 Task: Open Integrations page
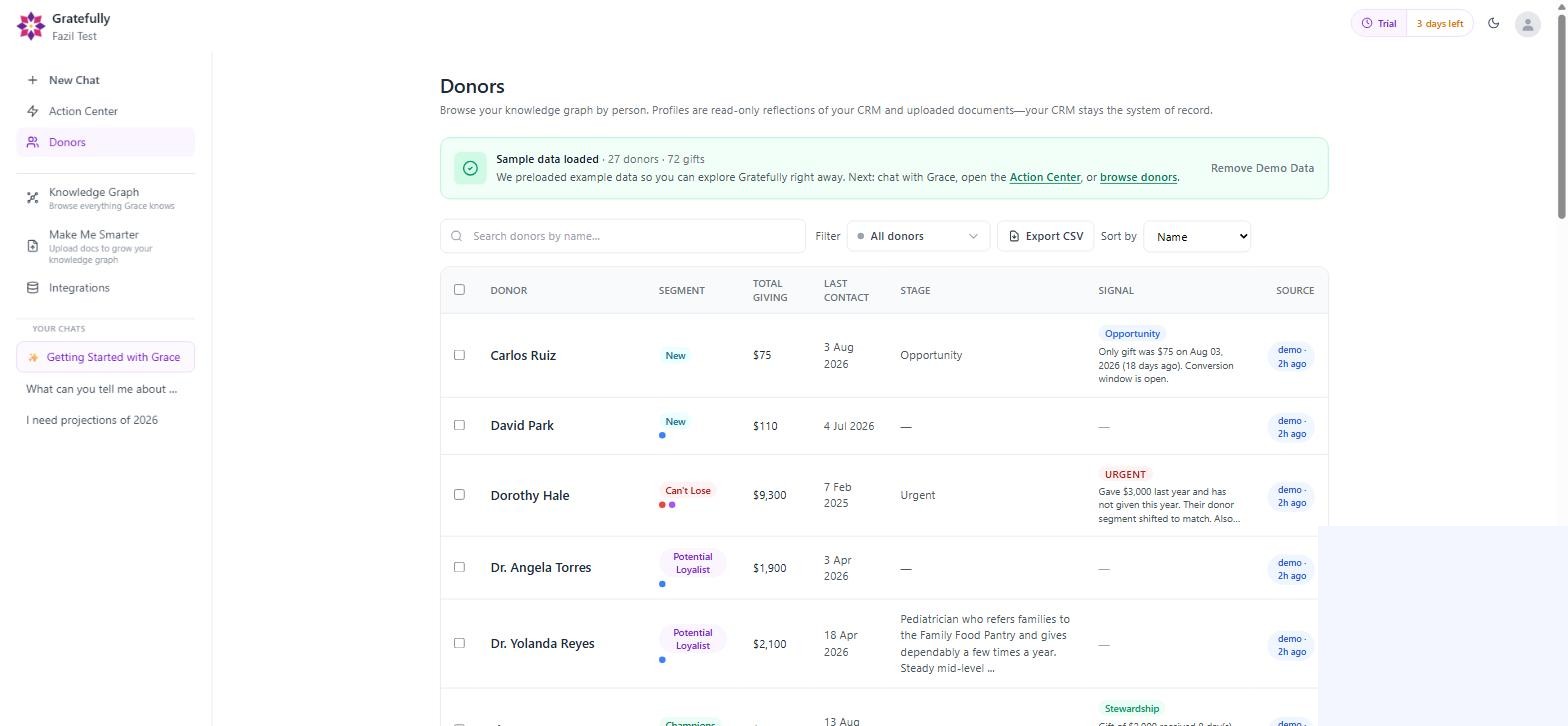[106, 288]
